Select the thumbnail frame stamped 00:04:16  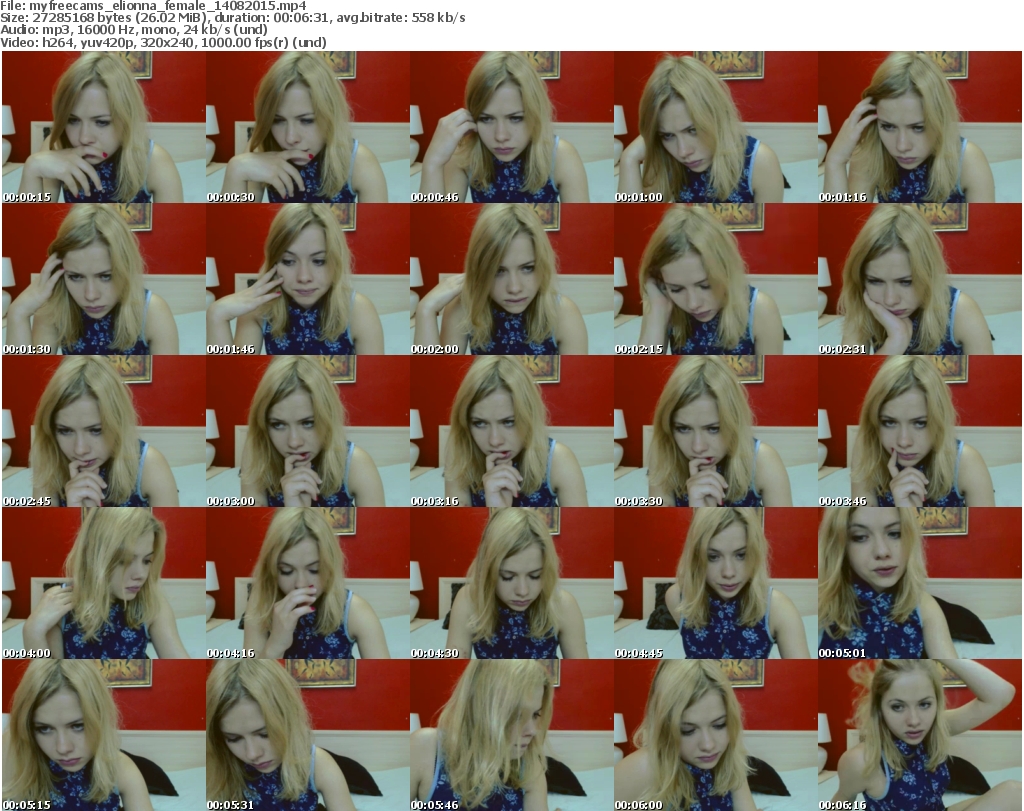308,584
